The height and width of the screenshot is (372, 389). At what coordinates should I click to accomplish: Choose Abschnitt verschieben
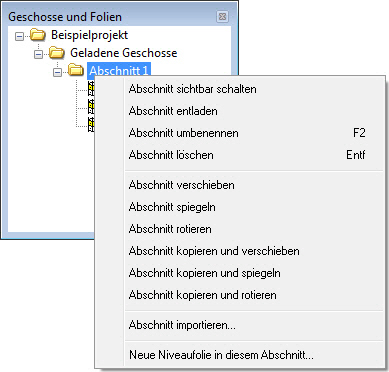[255, 185]
